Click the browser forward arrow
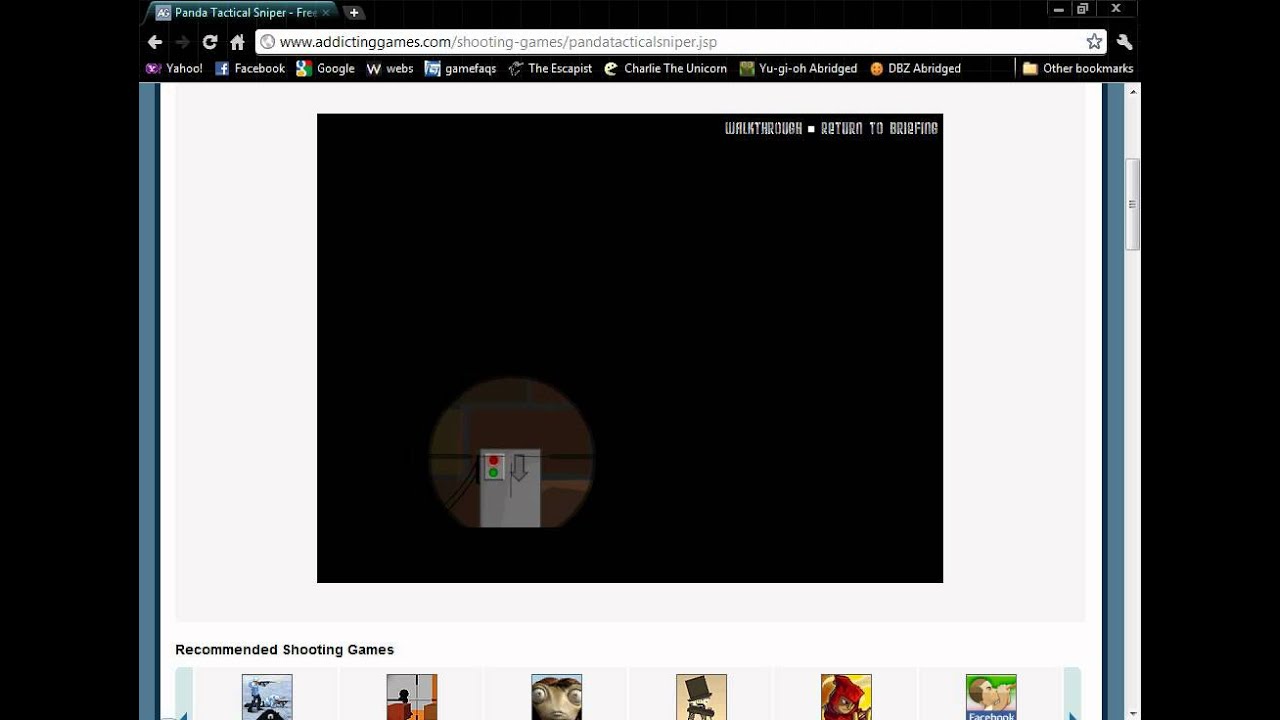1280x720 pixels. [182, 42]
